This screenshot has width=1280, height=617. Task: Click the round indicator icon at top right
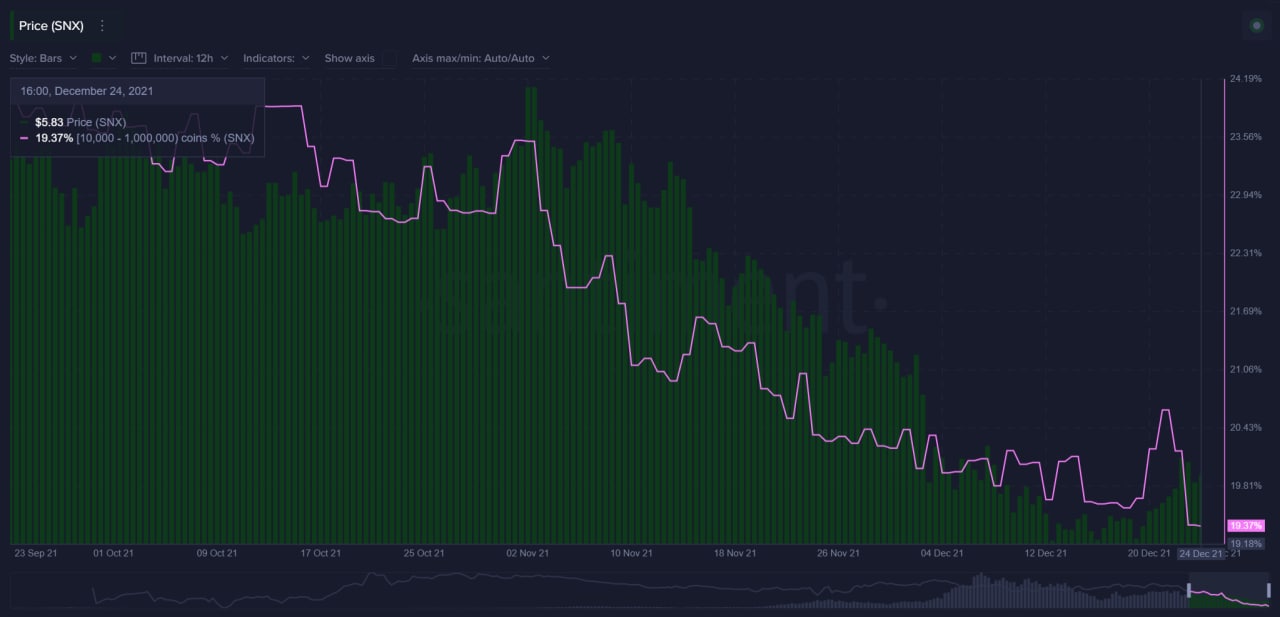coord(1257,26)
